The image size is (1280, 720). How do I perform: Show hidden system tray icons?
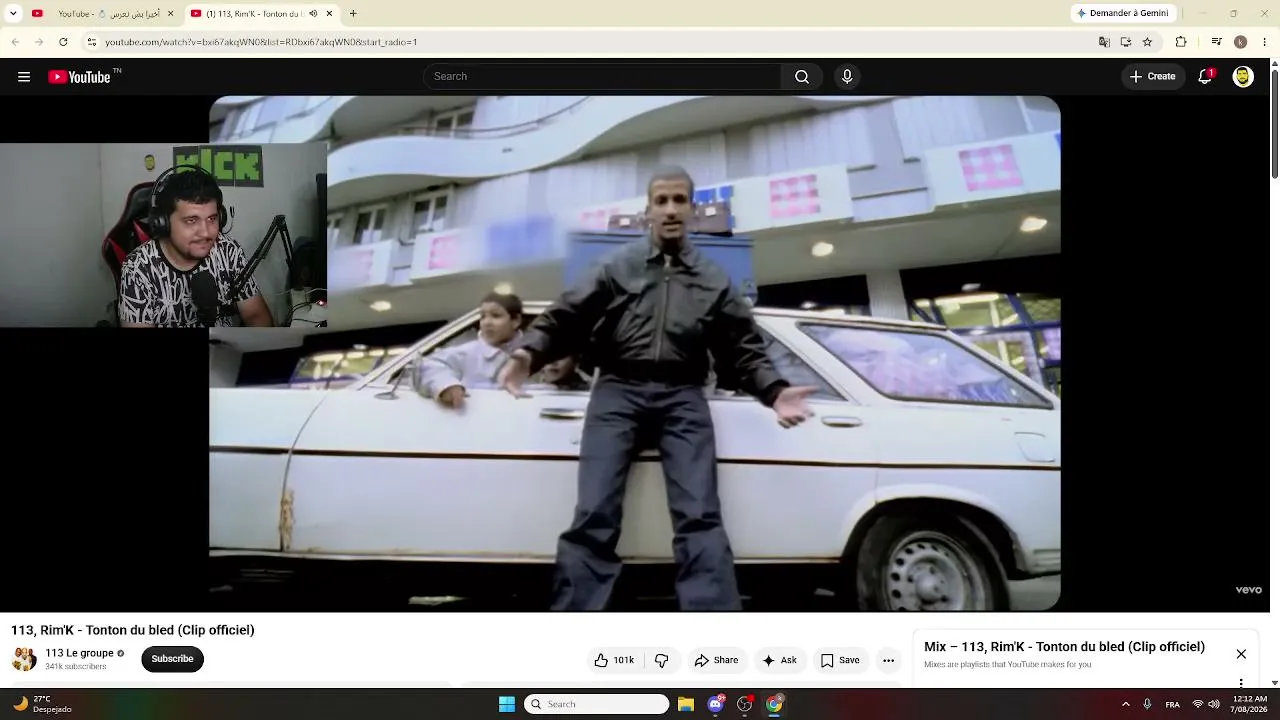pyautogui.click(x=1125, y=704)
